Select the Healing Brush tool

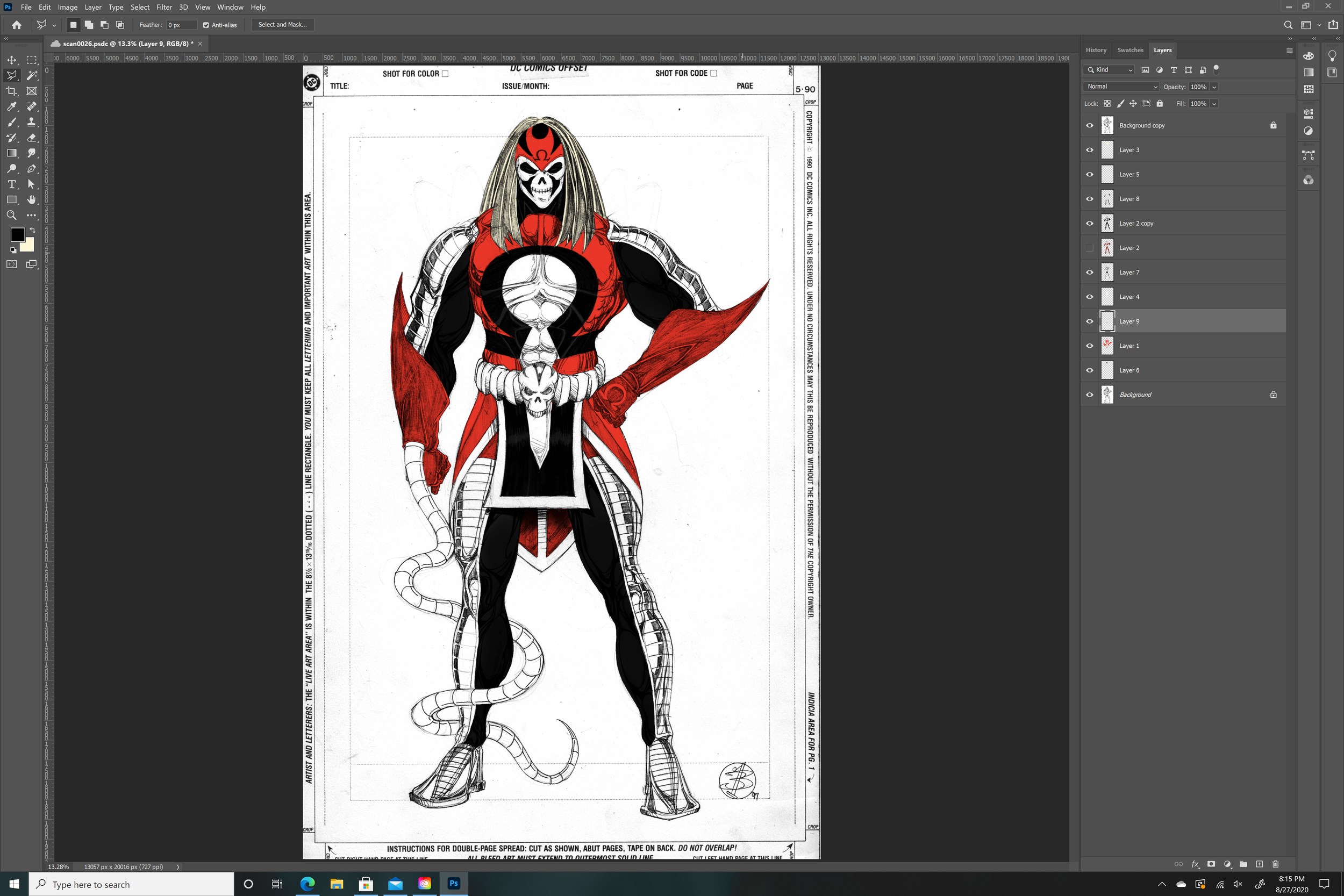click(x=31, y=106)
